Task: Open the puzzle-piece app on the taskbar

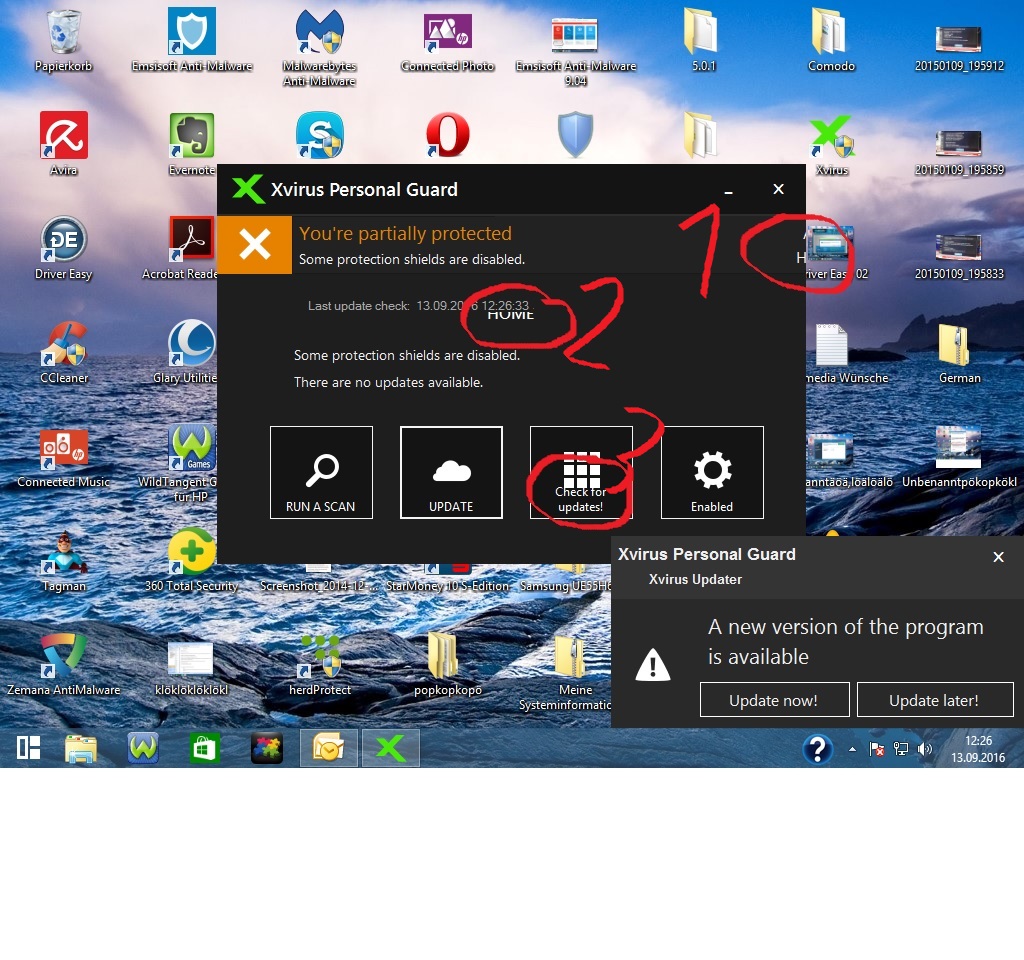Action: click(266, 748)
